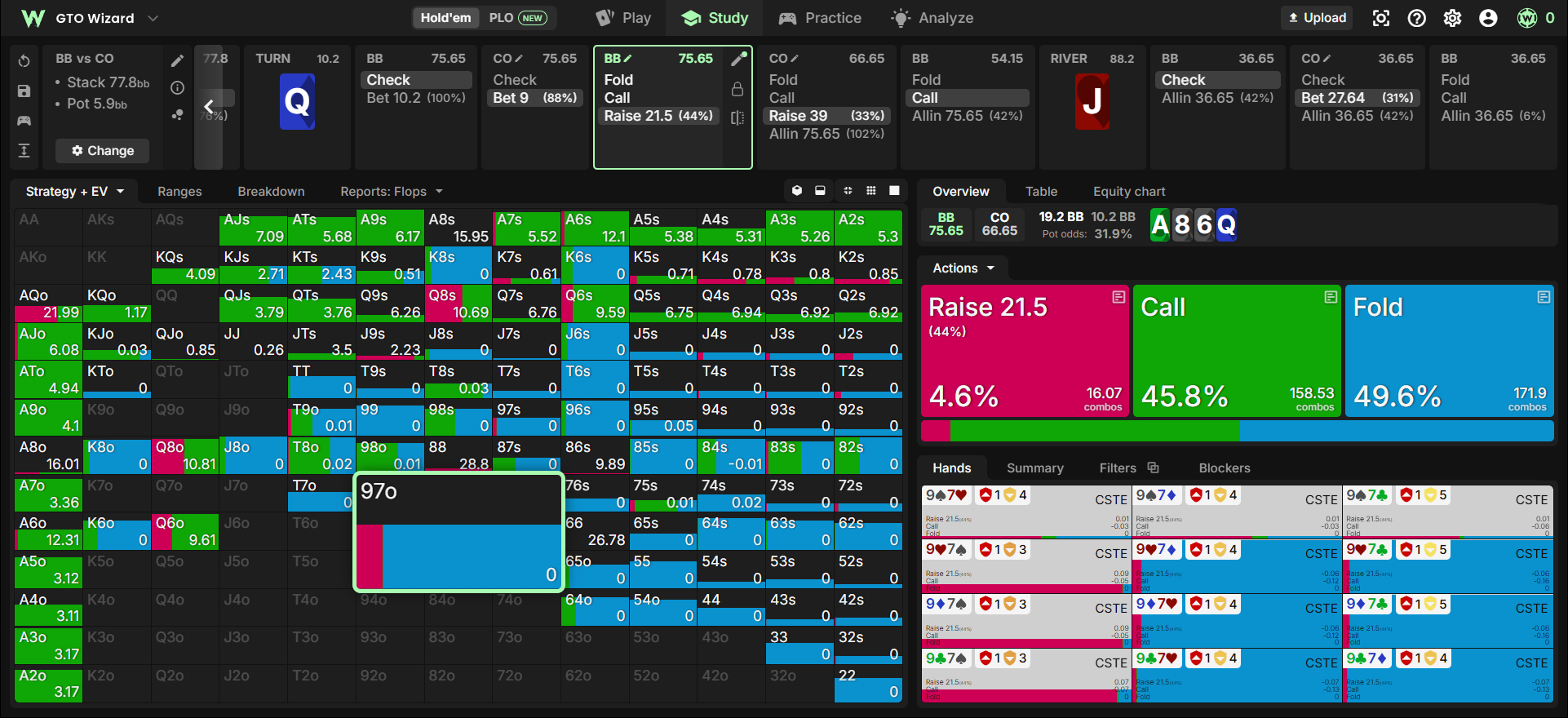Click the half-filled panel layout icon above matrix
The image size is (1568, 718).
[x=820, y=191]
